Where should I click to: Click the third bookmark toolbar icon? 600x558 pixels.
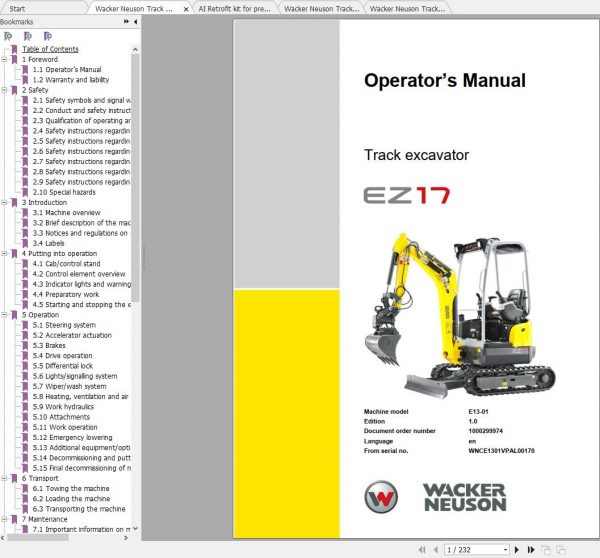pyautogui.click(x=47, y=36)
